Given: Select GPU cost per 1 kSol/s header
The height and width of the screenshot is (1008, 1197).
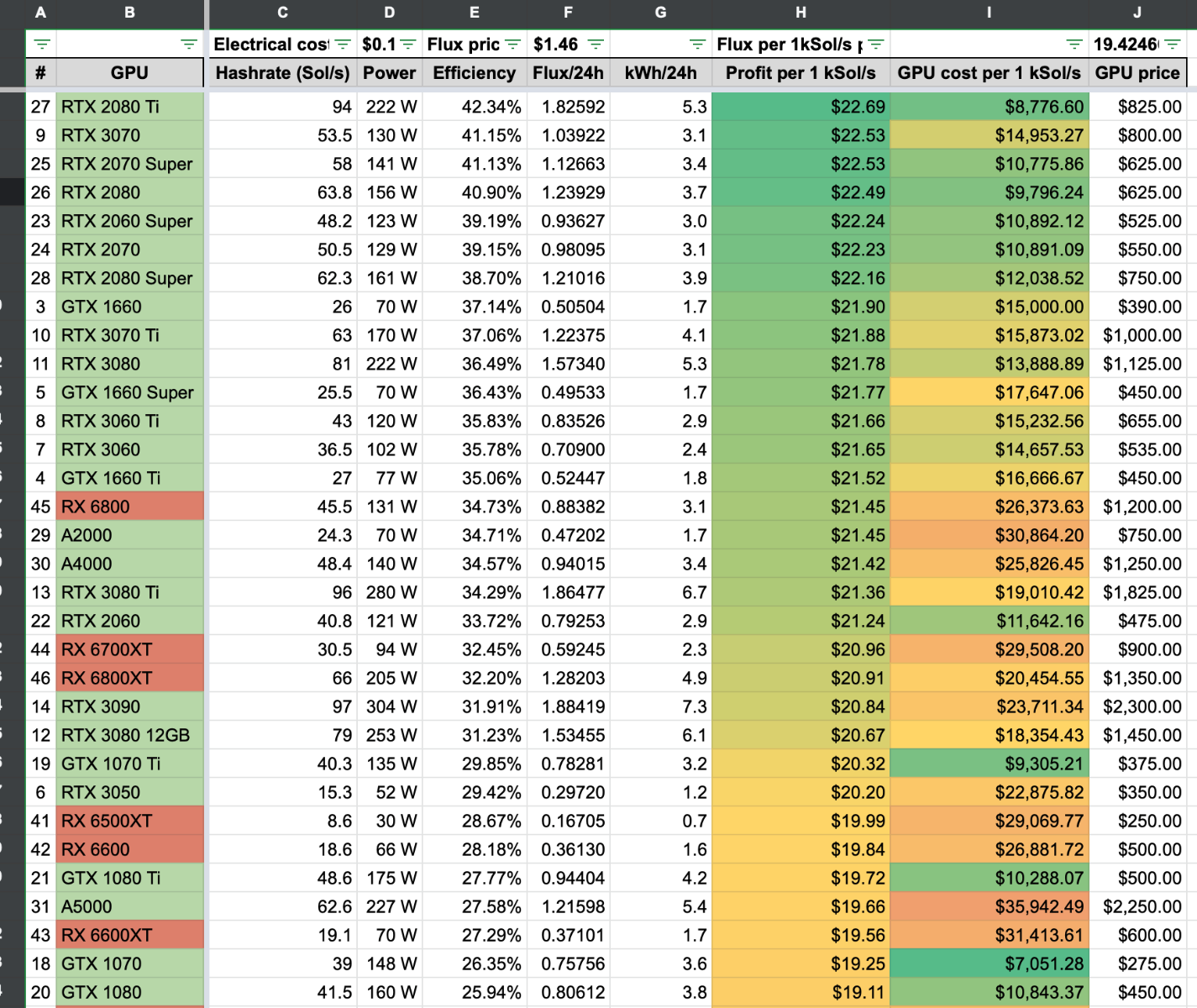Looking at the screenshot, I should click(x=990, y=73).
